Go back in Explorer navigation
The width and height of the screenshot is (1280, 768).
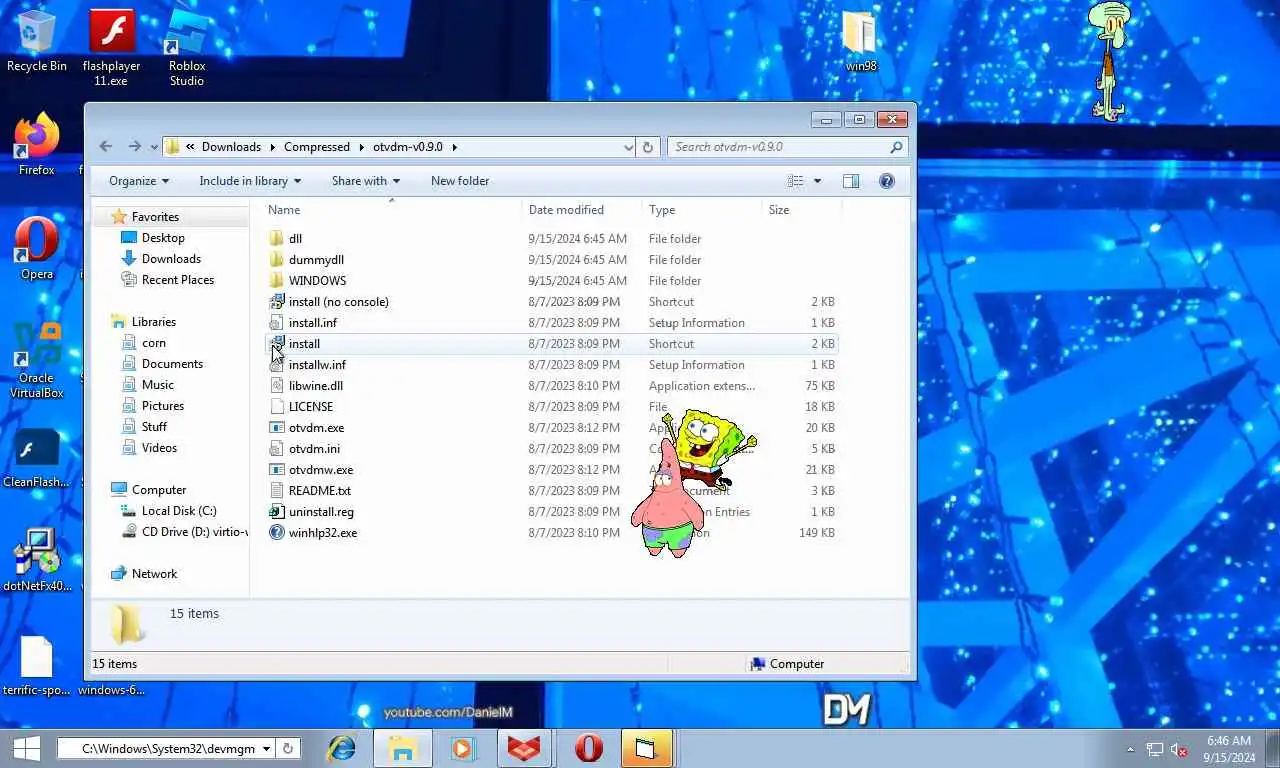106,146
